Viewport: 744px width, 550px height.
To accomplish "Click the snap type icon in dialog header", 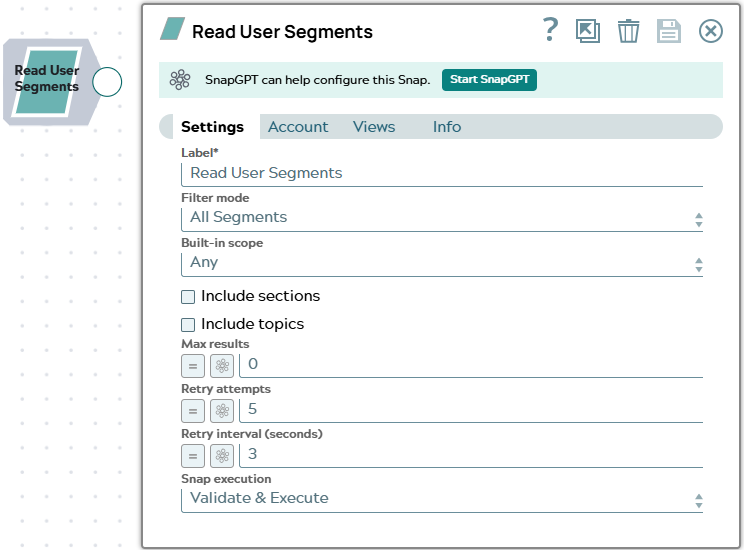I will click(172, 28).
